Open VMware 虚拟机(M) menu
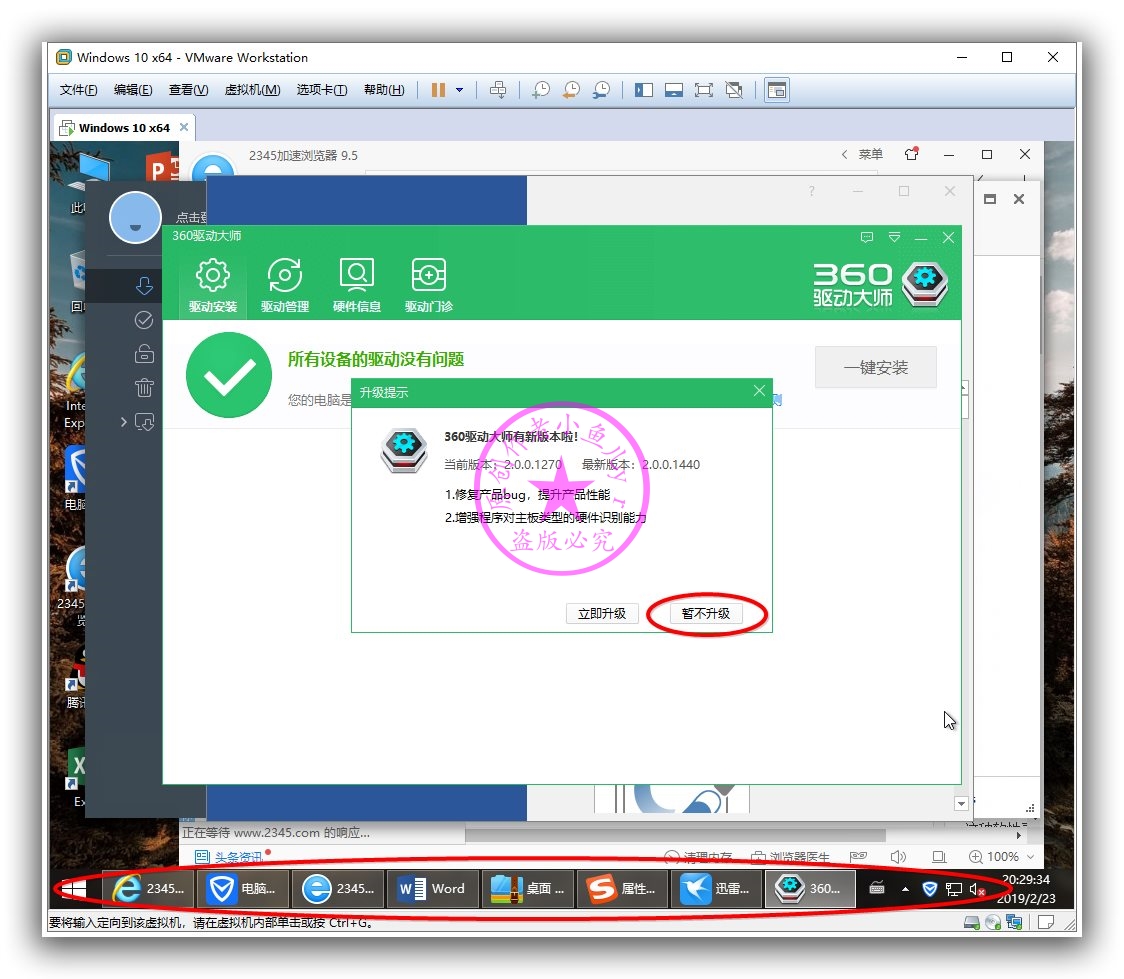Screen dimensions: 1124x979 [x=252, y=90]
